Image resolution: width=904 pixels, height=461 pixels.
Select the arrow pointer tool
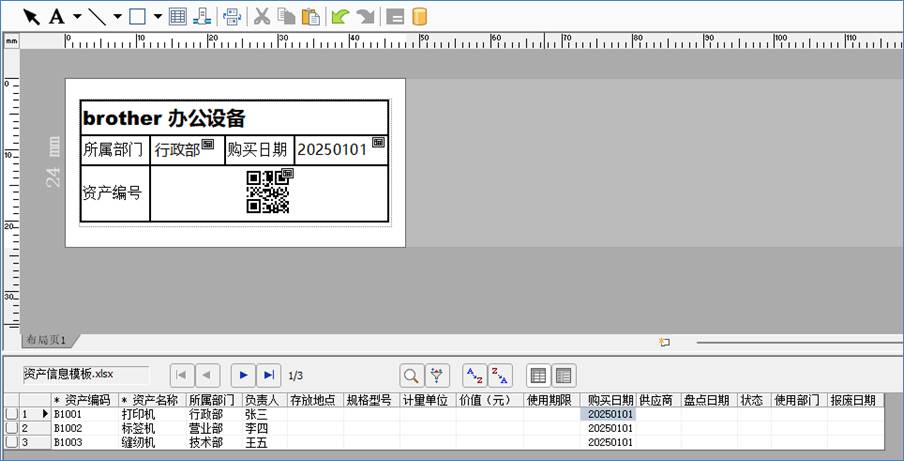[32, 17]
